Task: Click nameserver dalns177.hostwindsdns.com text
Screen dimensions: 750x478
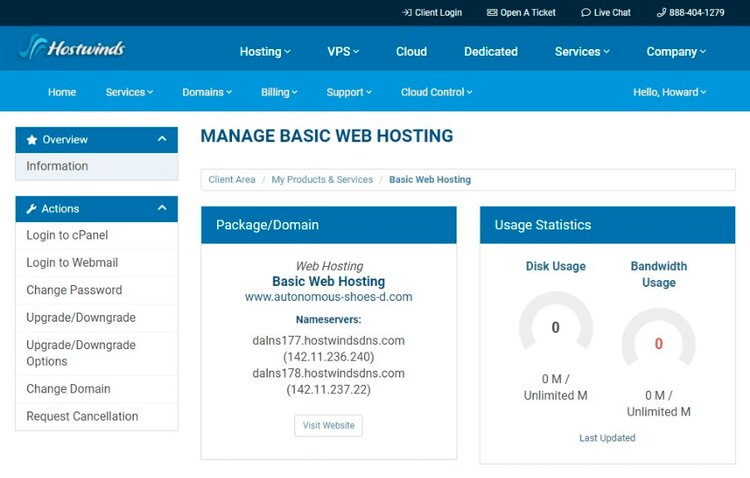Action: pos(329,341)
